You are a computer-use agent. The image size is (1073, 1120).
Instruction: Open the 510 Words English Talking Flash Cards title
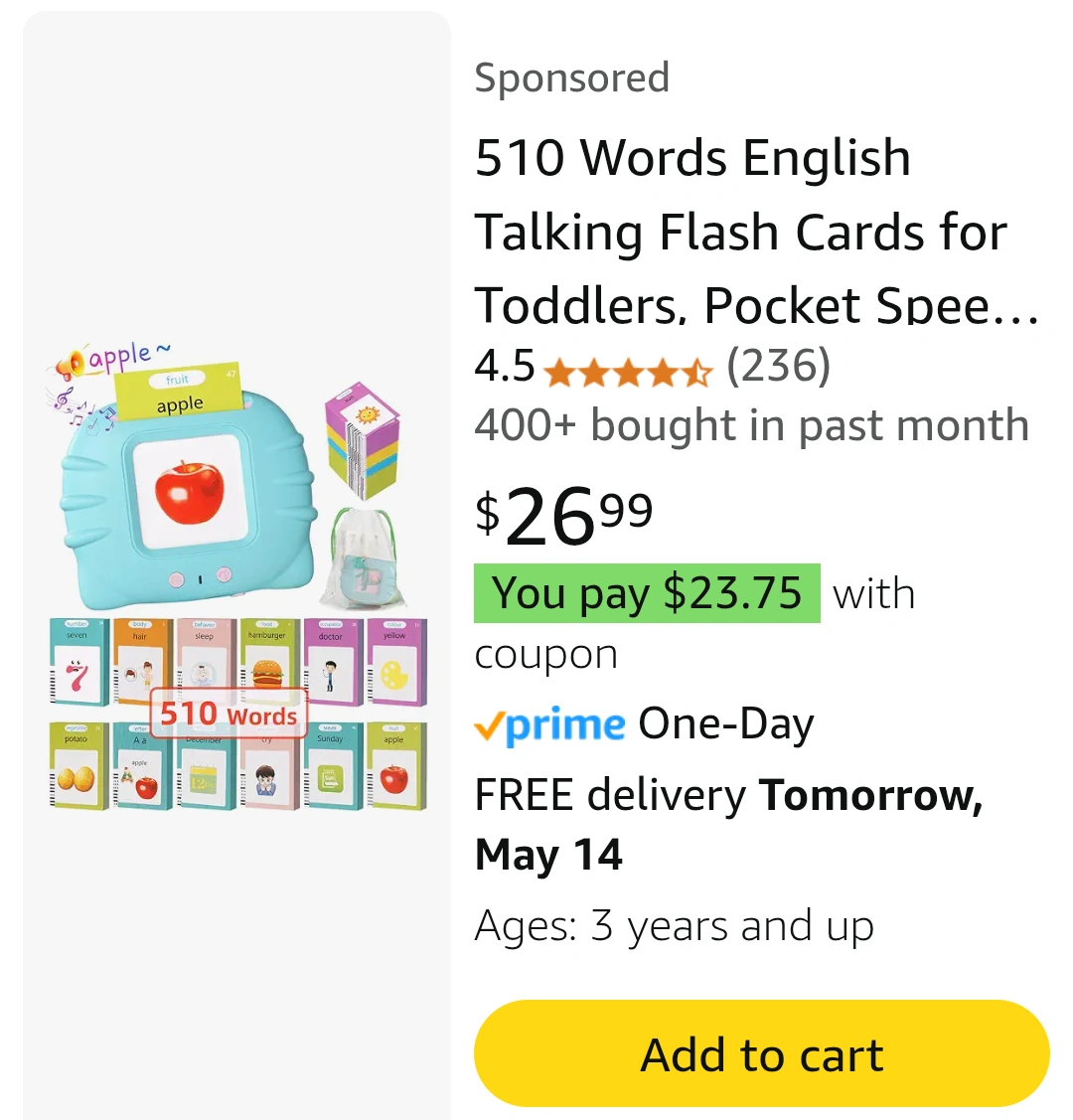point(757,231)
